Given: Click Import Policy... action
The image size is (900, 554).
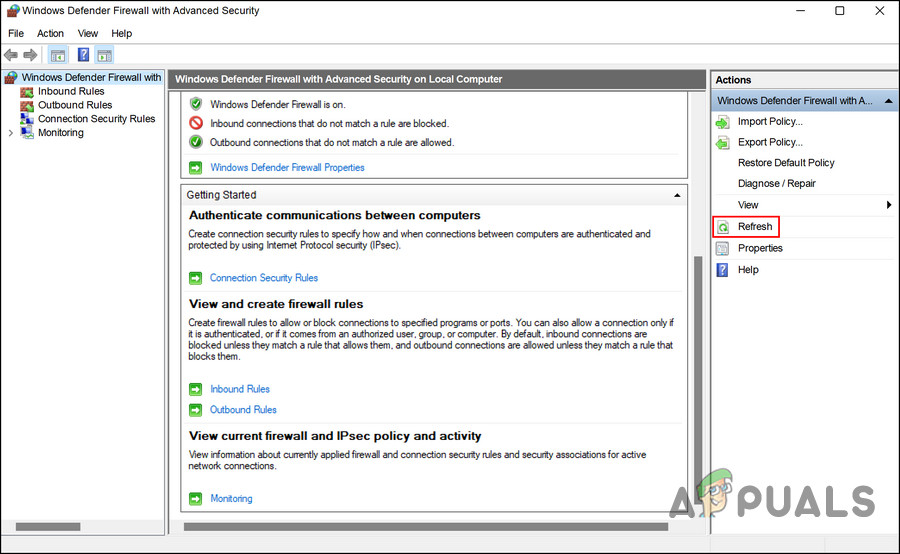Looking at the screenshot, I should pyautogui.click(x=770, y=122).
